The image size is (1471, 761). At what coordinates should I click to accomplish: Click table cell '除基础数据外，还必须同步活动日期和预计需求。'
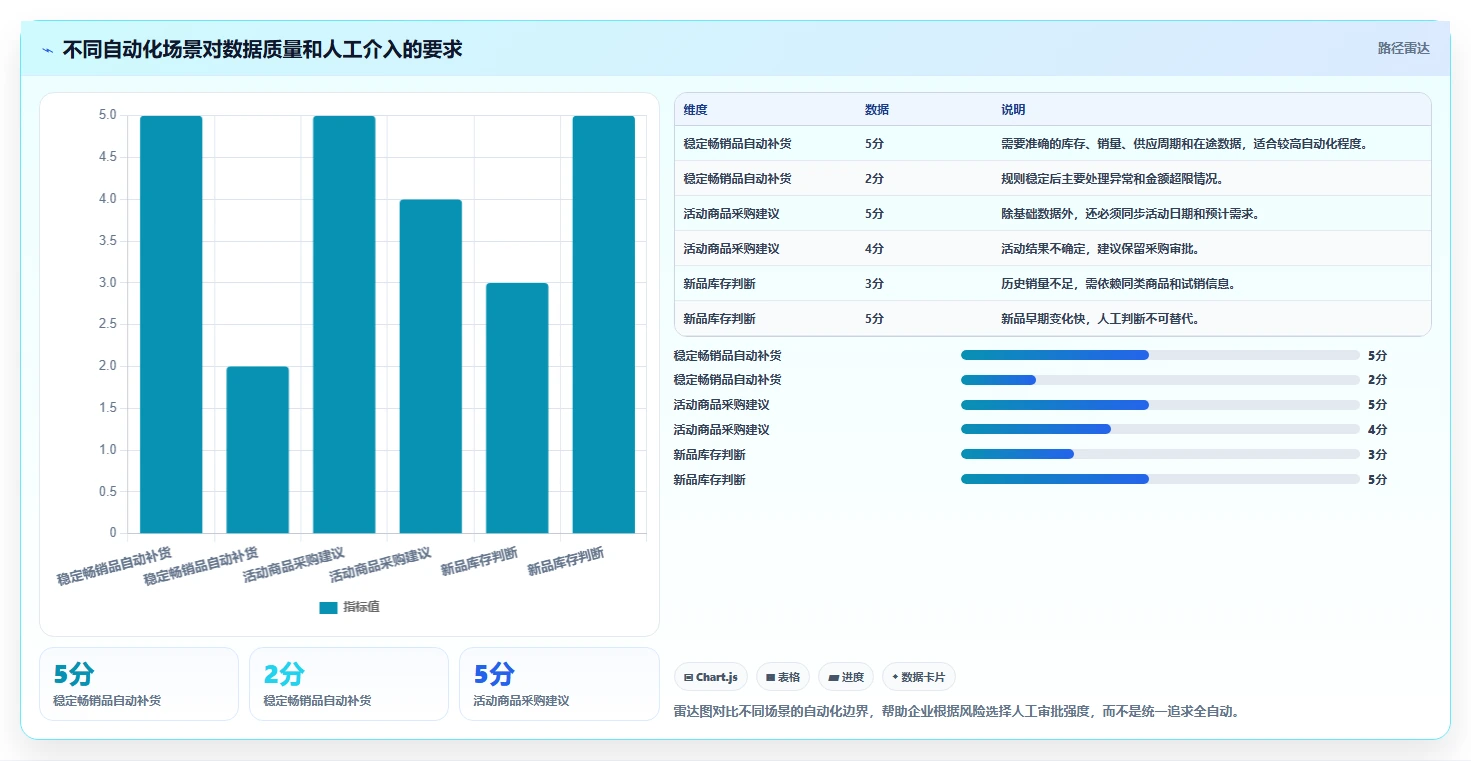coord(1130,214)
